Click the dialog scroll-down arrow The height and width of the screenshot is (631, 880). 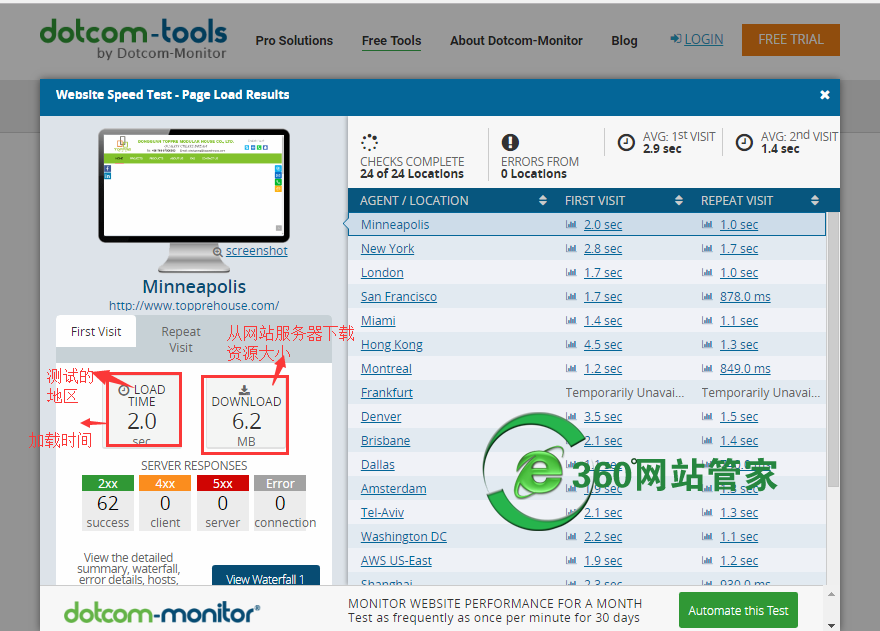point(832,625)
